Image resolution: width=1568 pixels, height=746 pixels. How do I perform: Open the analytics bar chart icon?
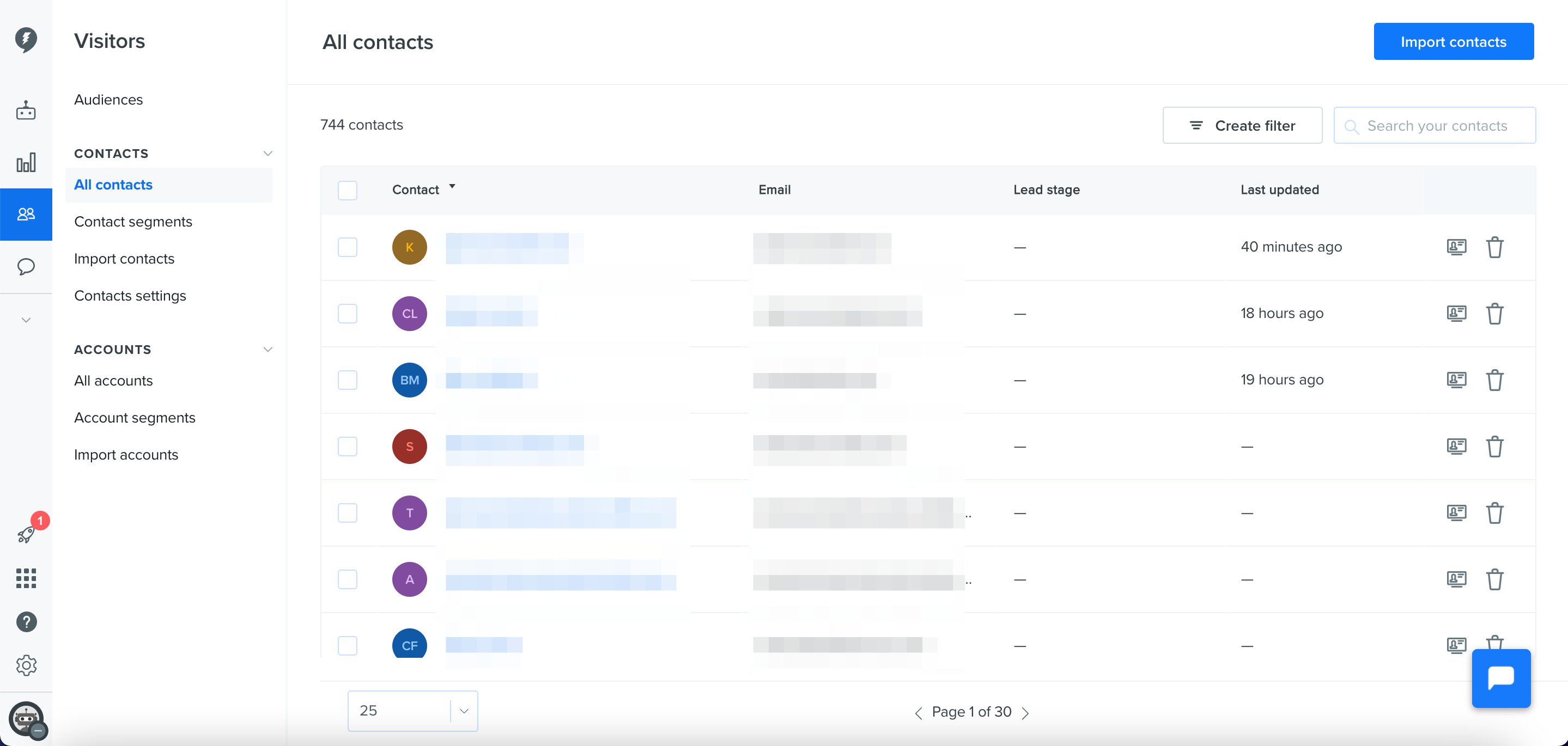[x=26, y=162]
